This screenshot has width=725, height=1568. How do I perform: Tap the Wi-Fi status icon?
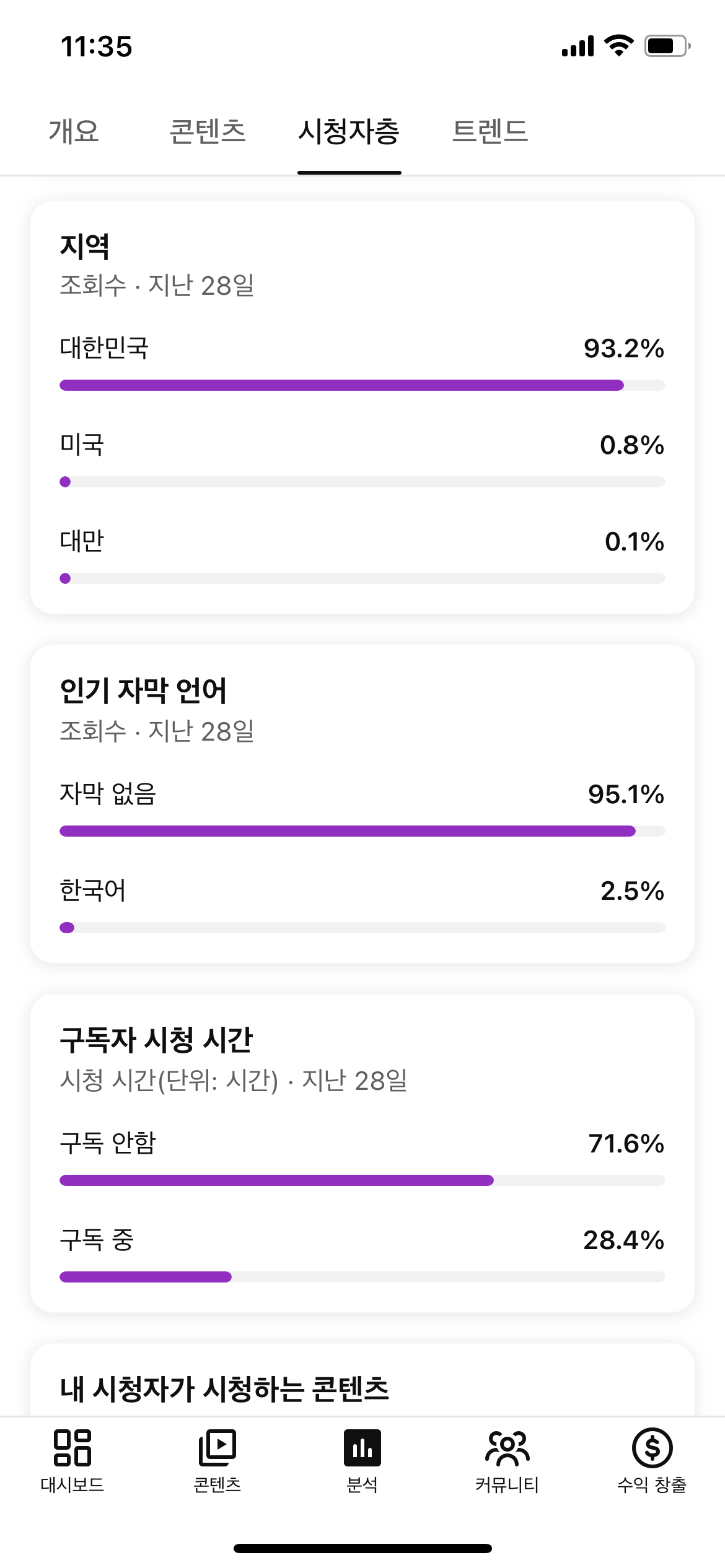coord(618,46)
